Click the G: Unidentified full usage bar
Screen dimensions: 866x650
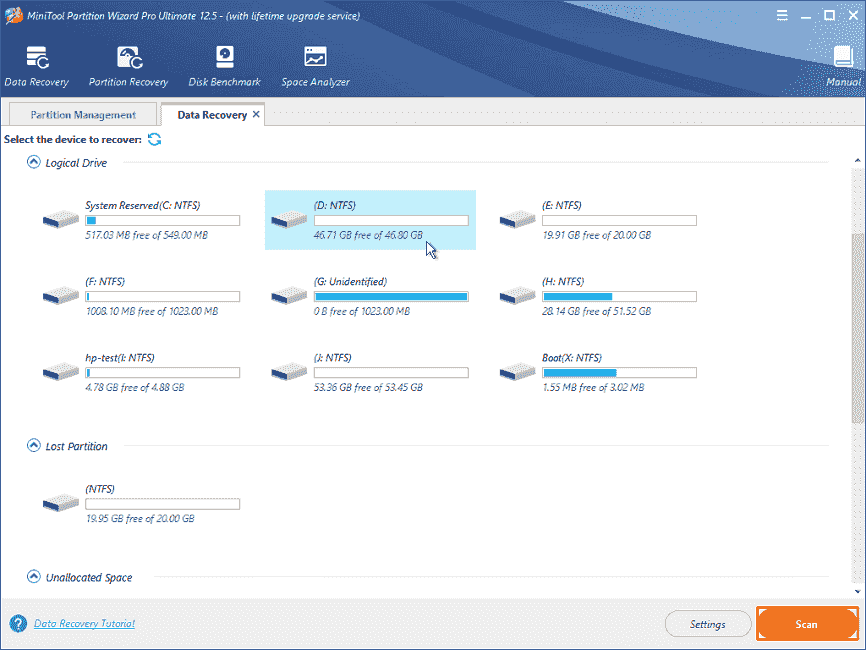click(x=391, y=297)
